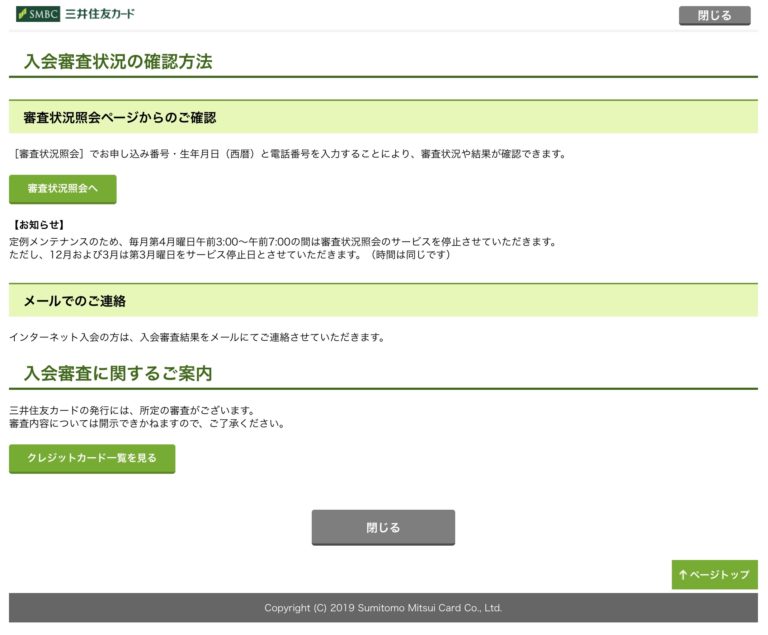Image resolution: width=768 pixels, height=635 pixels.
Task: Click the 定例メンテナンス schedule notice line
Action: [282, 241]
